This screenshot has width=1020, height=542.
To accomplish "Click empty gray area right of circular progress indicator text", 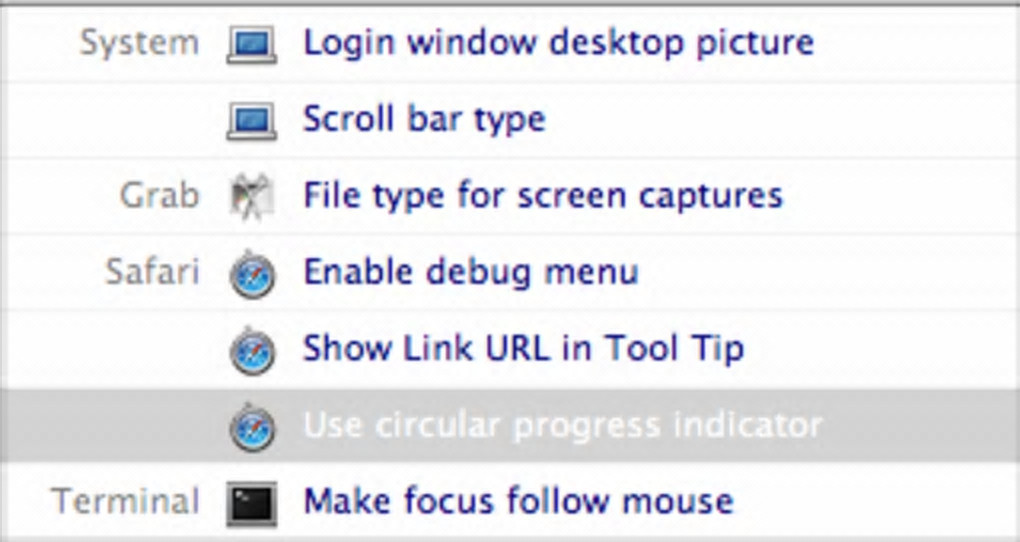I will 920,425.
